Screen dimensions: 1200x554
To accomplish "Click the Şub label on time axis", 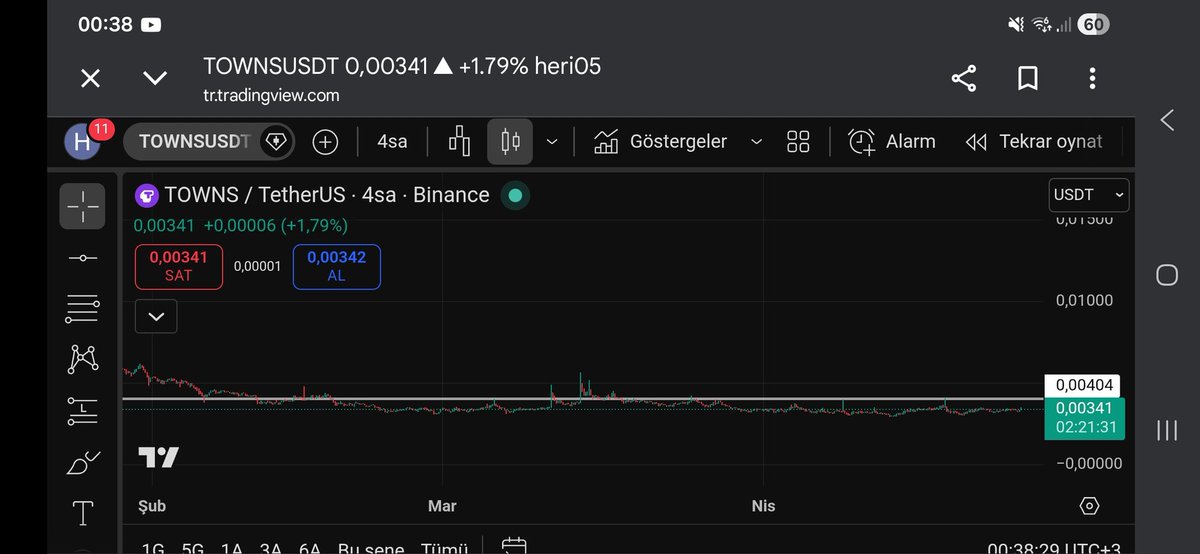I will [x=151, y=506].
